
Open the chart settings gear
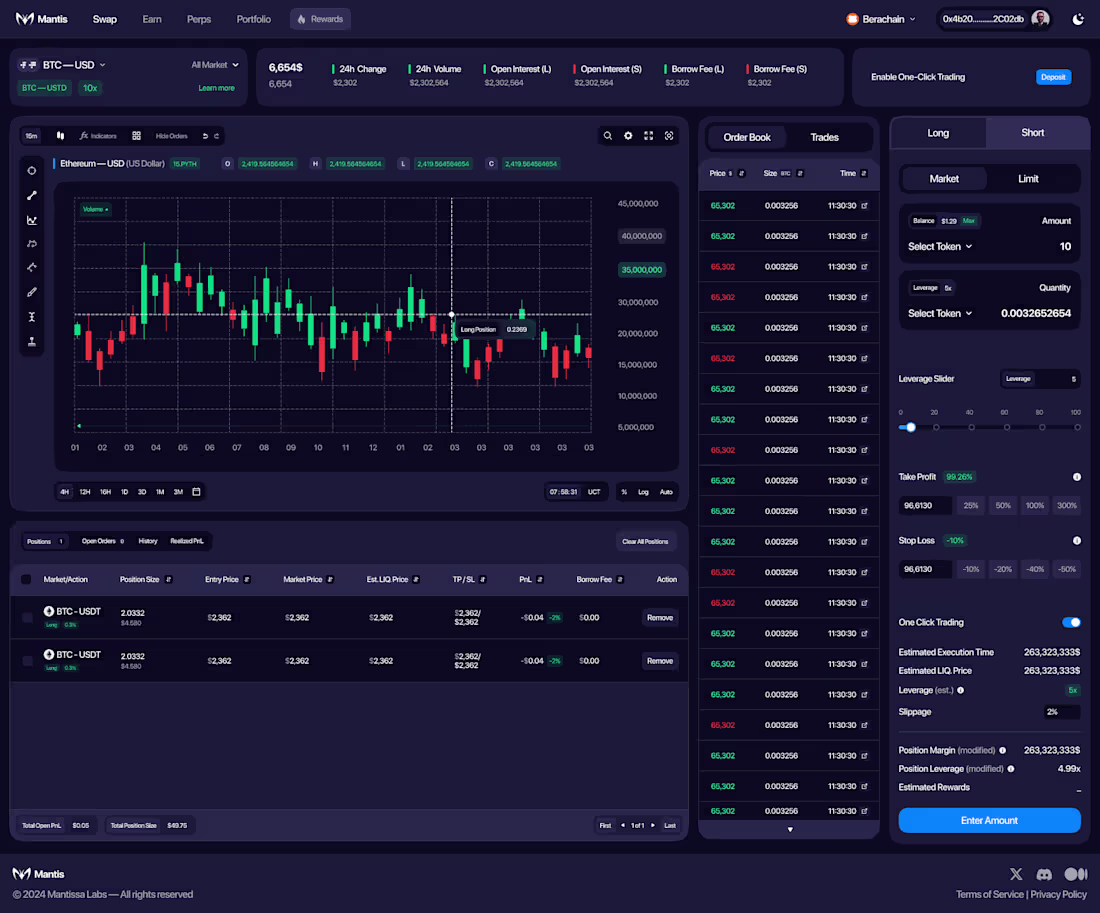click(x=627, y=135)
